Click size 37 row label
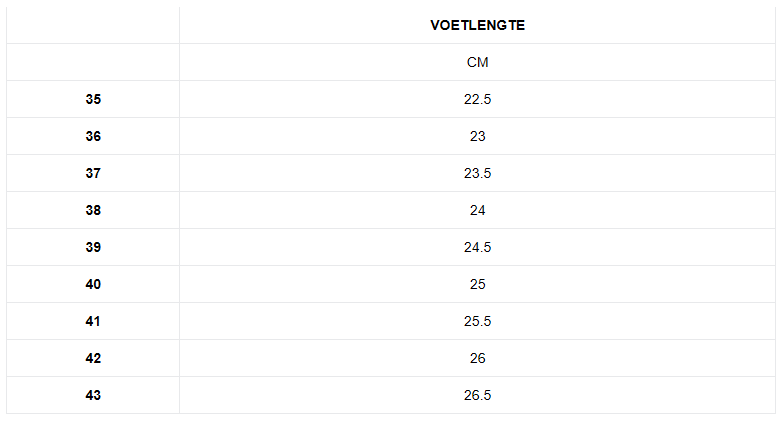Image resolution: width=782 pixels, height=421 pixels. coord(93,173)
